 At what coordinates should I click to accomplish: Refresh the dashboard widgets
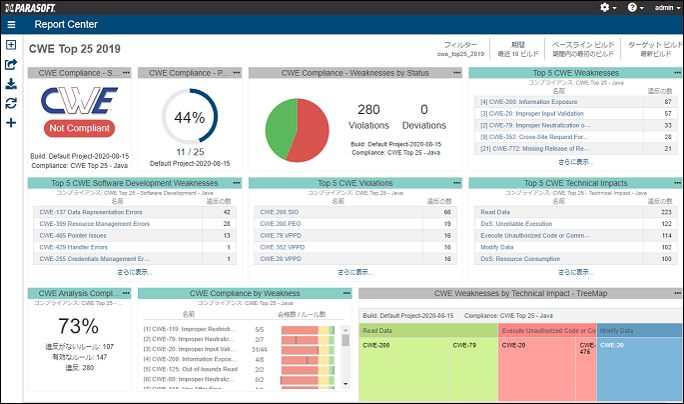11,103
